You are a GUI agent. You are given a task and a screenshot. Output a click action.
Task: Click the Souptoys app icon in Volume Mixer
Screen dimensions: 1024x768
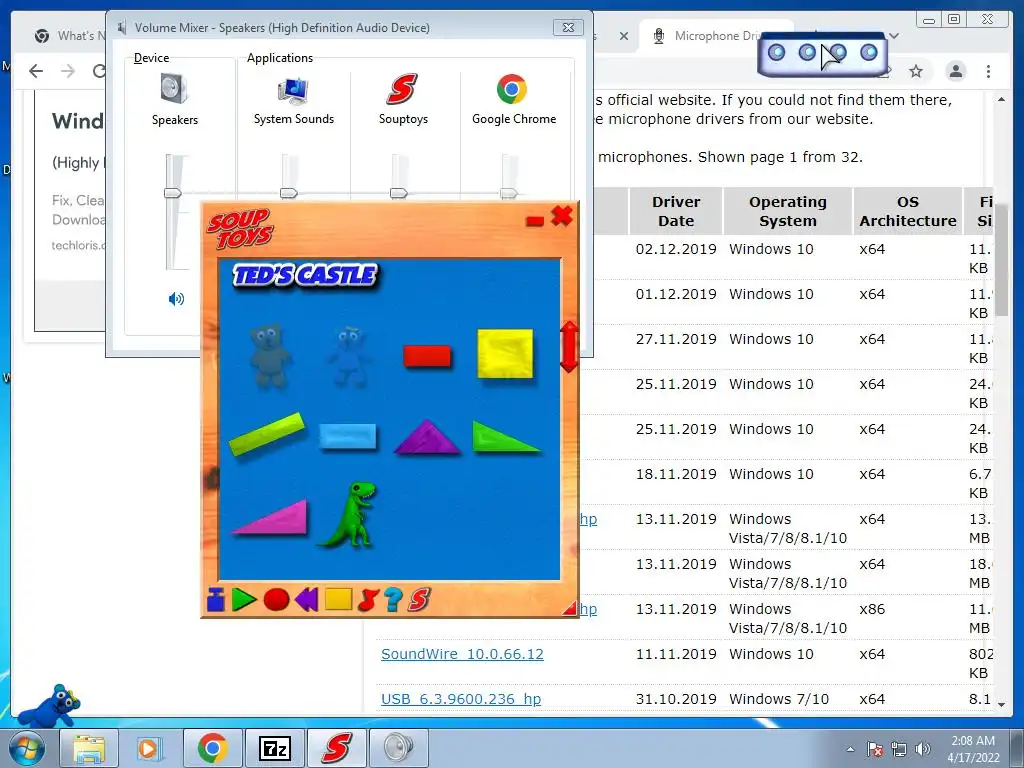(402, 89)
